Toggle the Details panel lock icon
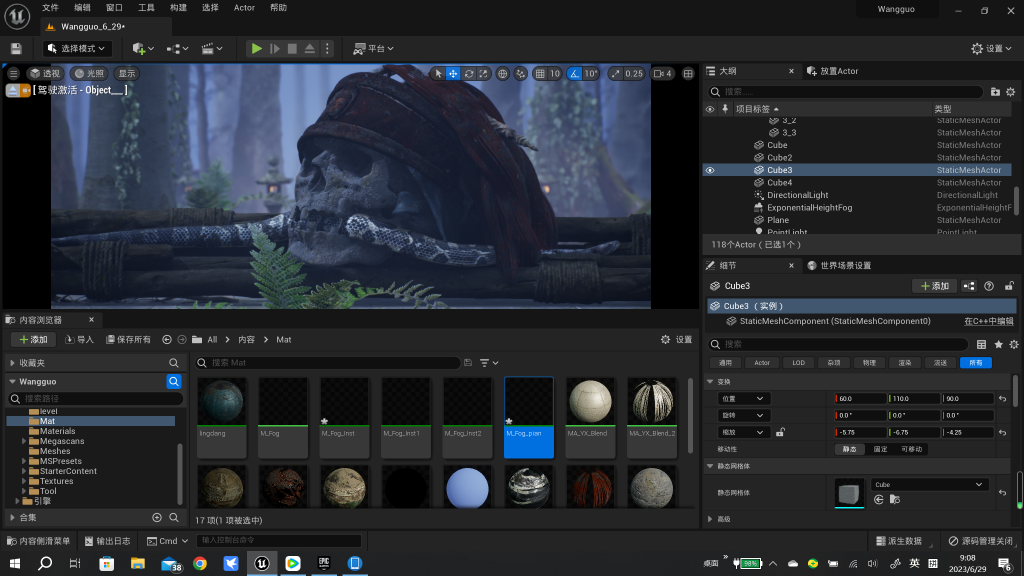1024x576 pixels. [1009, 286]
